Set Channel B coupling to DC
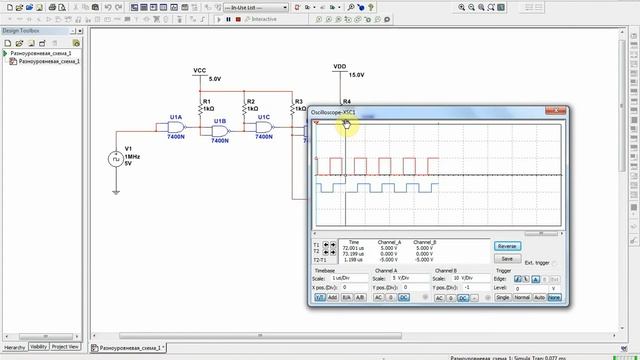Screen dimensions: 640x360 (462, 298)
